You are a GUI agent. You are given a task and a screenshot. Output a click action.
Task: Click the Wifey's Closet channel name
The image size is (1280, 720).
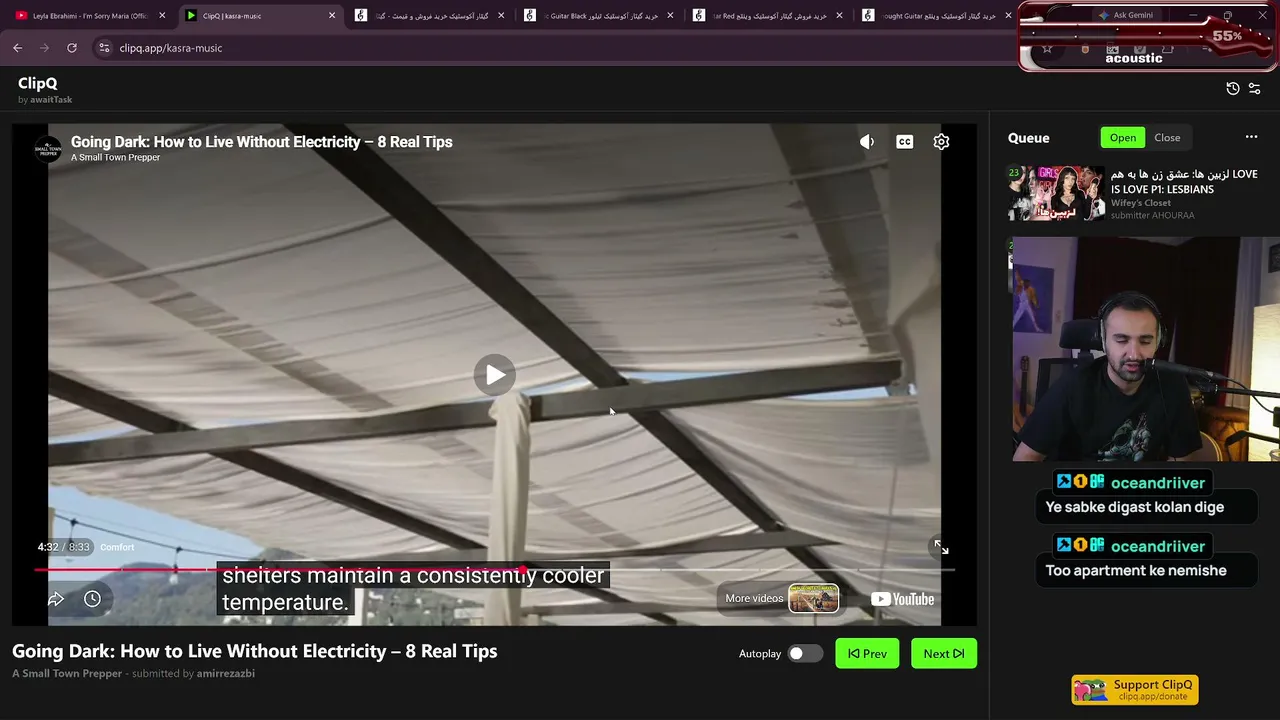pyautogui.click(x=1141, y=203)
